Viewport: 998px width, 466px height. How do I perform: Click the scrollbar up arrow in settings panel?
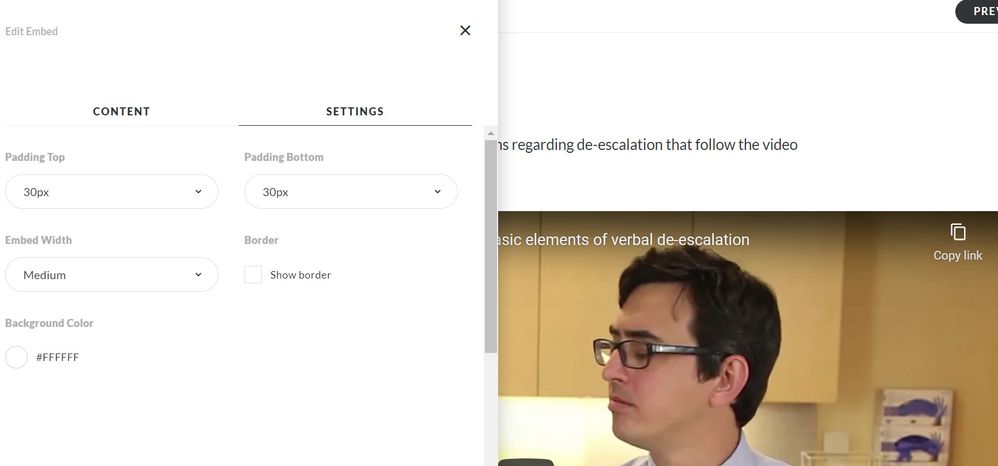[490, 134]
